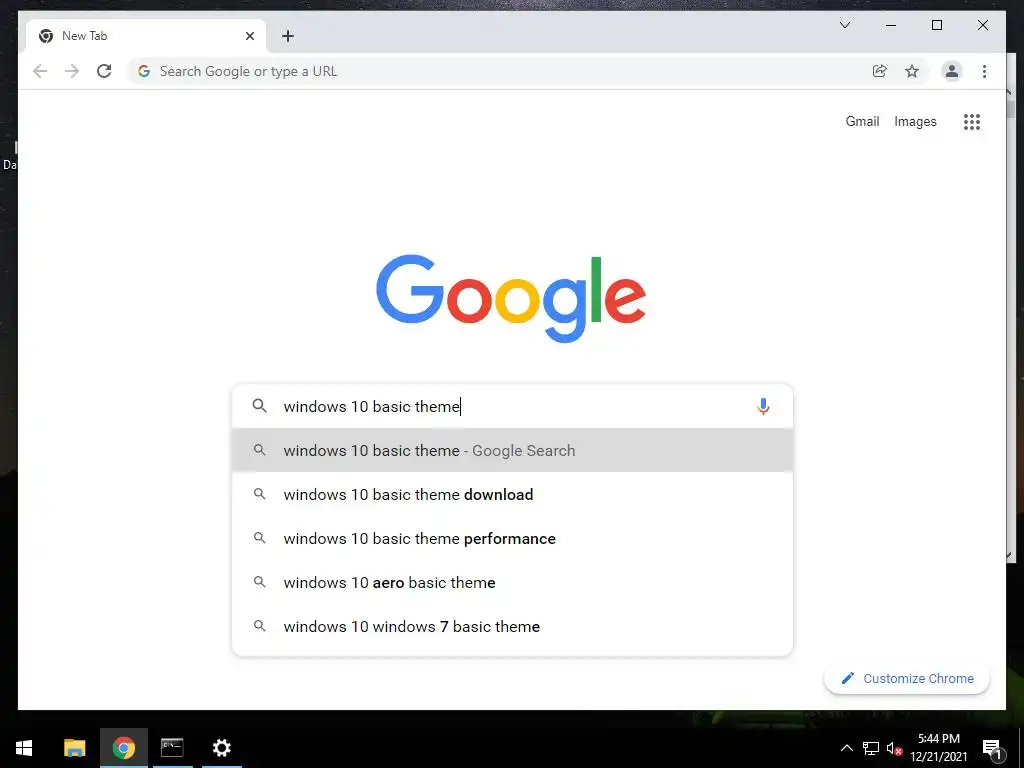Open Settings gear from the taskbar
This screenshot has height=768, width=1024.
221,748
